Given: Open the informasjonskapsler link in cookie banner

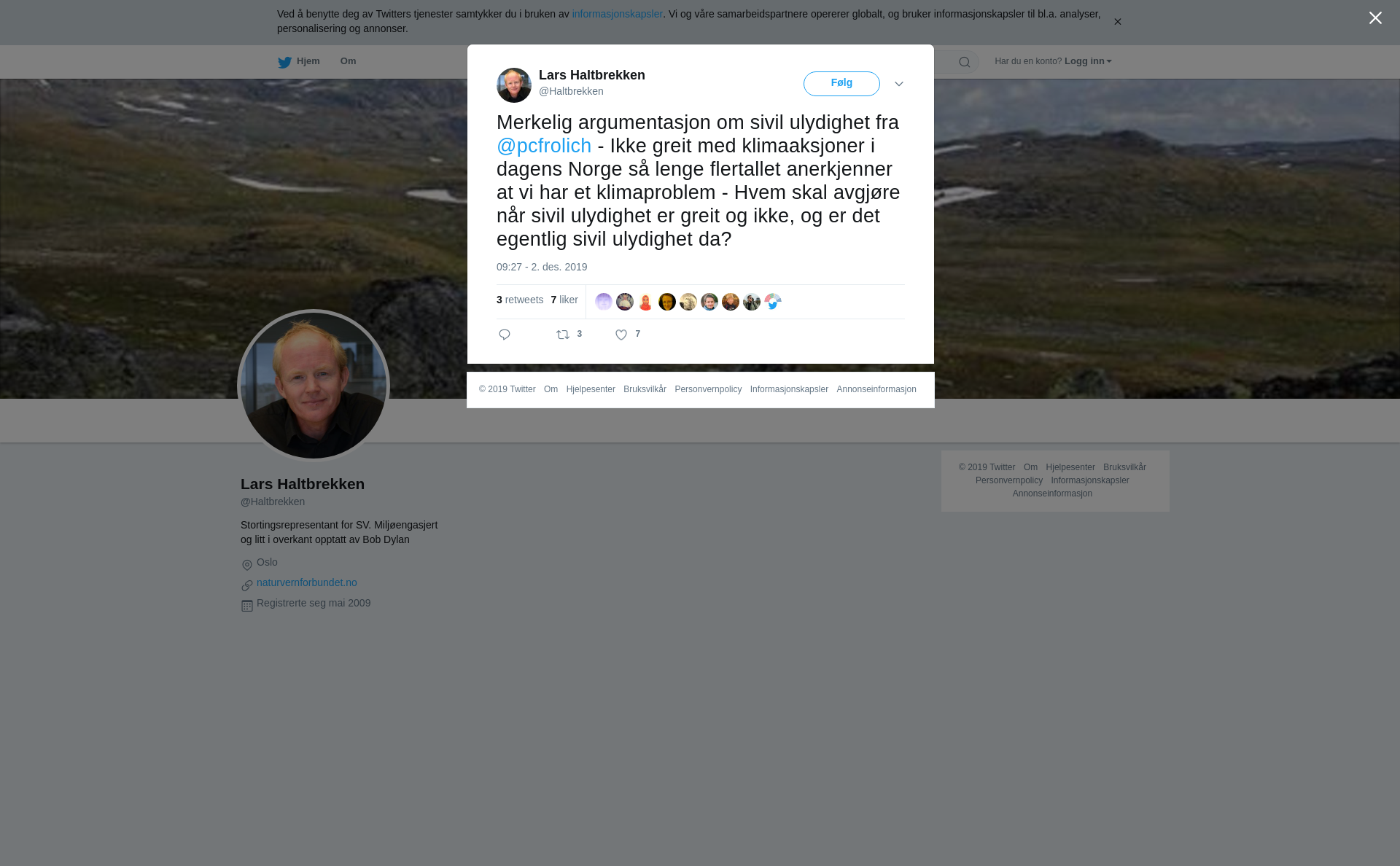Looking at the screenshot, I should pyautogui.click(x=617, y=14).
